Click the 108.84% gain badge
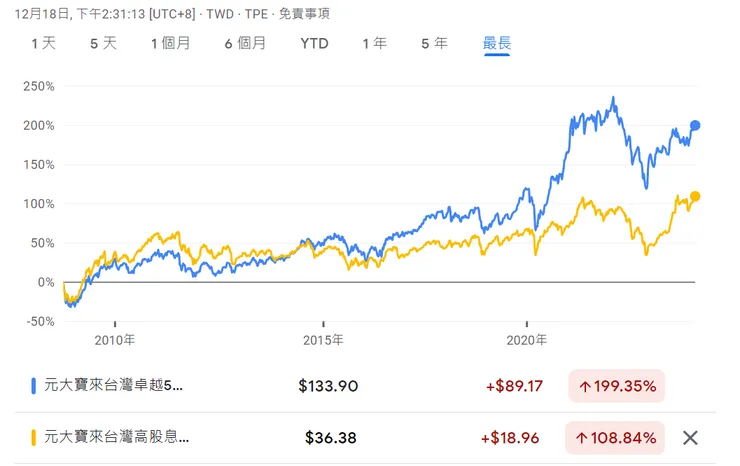Viewport: 740px width, 466px height. (x=617, y=437)
